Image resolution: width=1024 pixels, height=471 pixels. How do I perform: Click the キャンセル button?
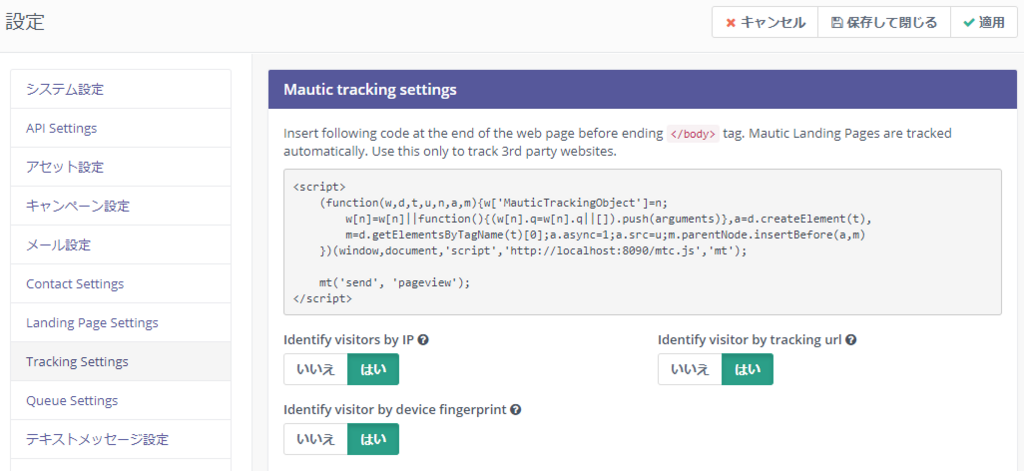[765, 23]
